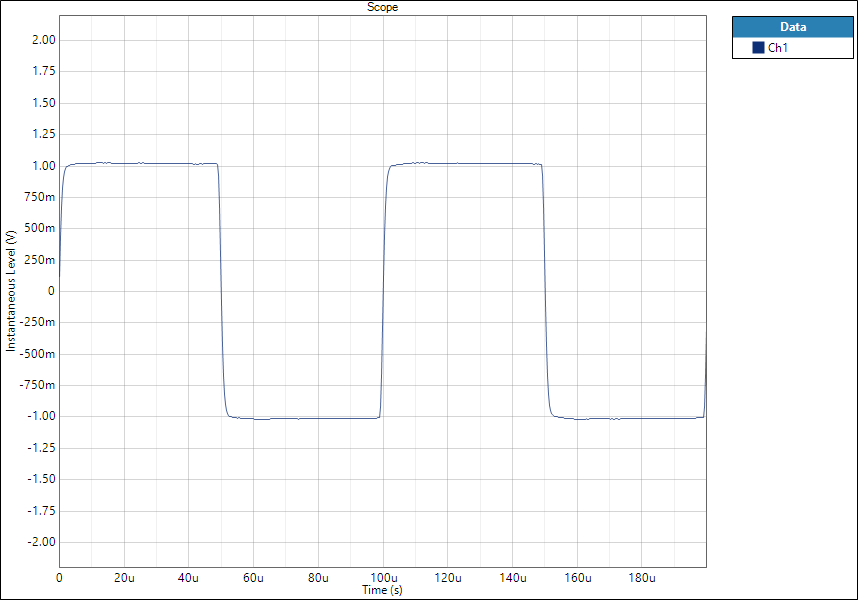Click the -1.25 y-axis value
Viewport: 858px width, 600px height.
(42, 448)
